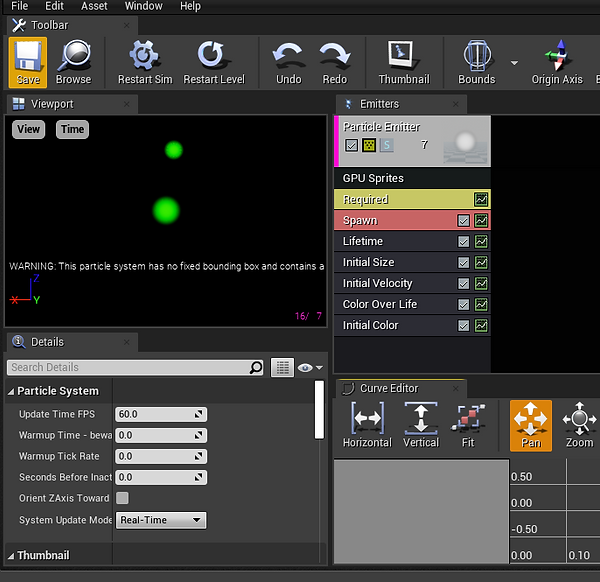The height and width of the screenshot is (582, 600).
Task: Toggle emitter solo S icon
Action: click(386, 145)
